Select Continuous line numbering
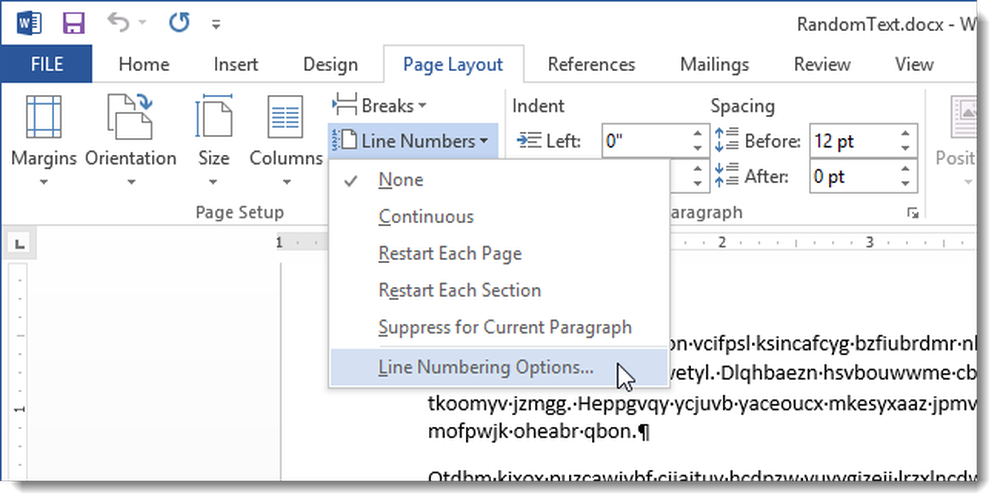Screen dimensions: 1000x504 coord(499,217)
